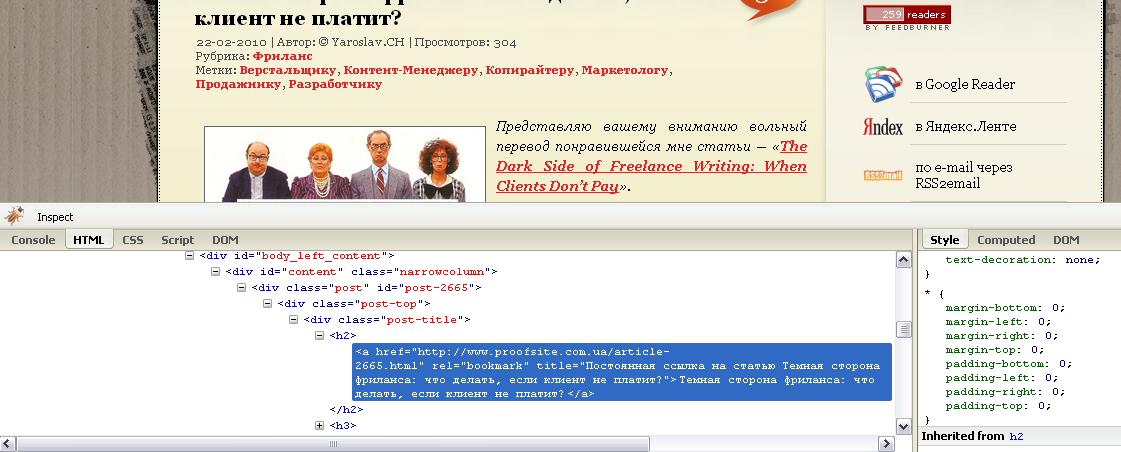Select the highlighted anchor element source
The image size is (1121, 452).
[x=620, y=373]
